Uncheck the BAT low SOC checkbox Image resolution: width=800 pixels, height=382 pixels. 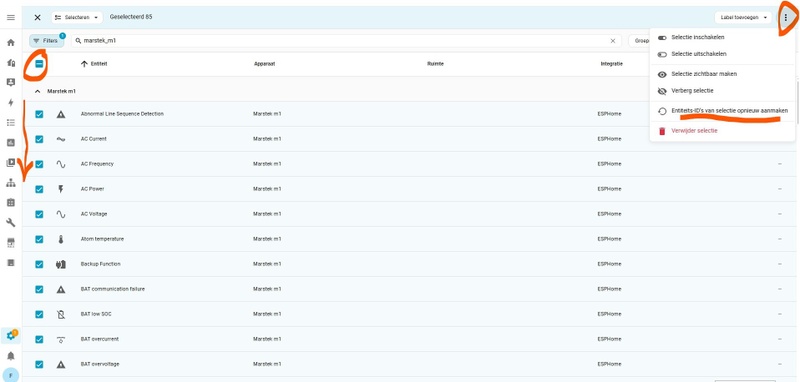[39, 314]
